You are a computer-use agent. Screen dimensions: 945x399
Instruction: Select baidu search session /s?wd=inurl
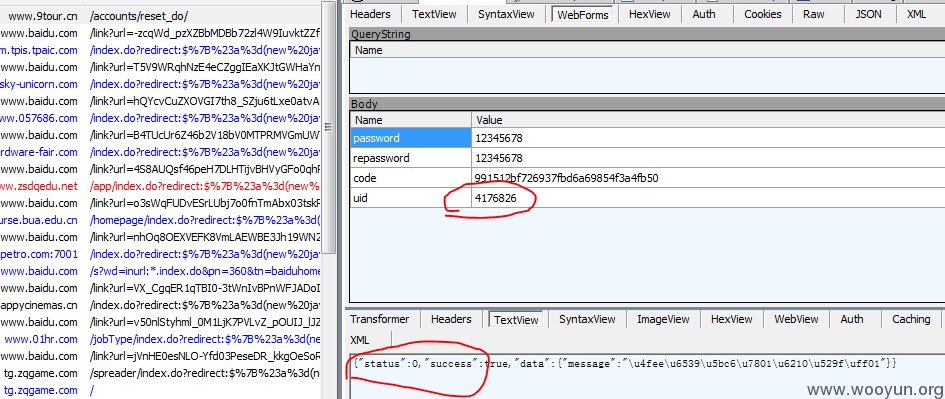[x=160, y=271]
